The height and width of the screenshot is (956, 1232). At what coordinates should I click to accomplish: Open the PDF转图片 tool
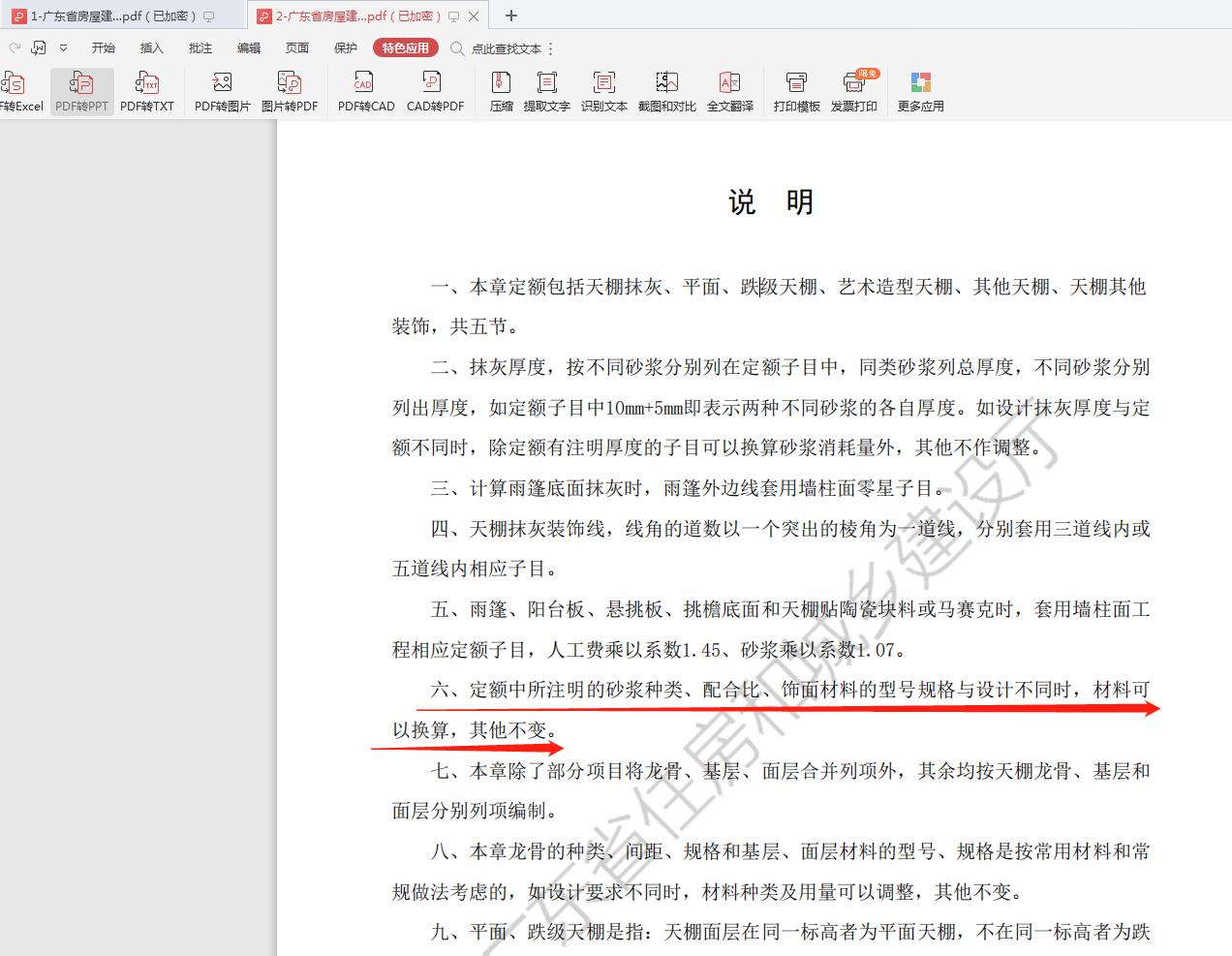[x=223, y=92]
